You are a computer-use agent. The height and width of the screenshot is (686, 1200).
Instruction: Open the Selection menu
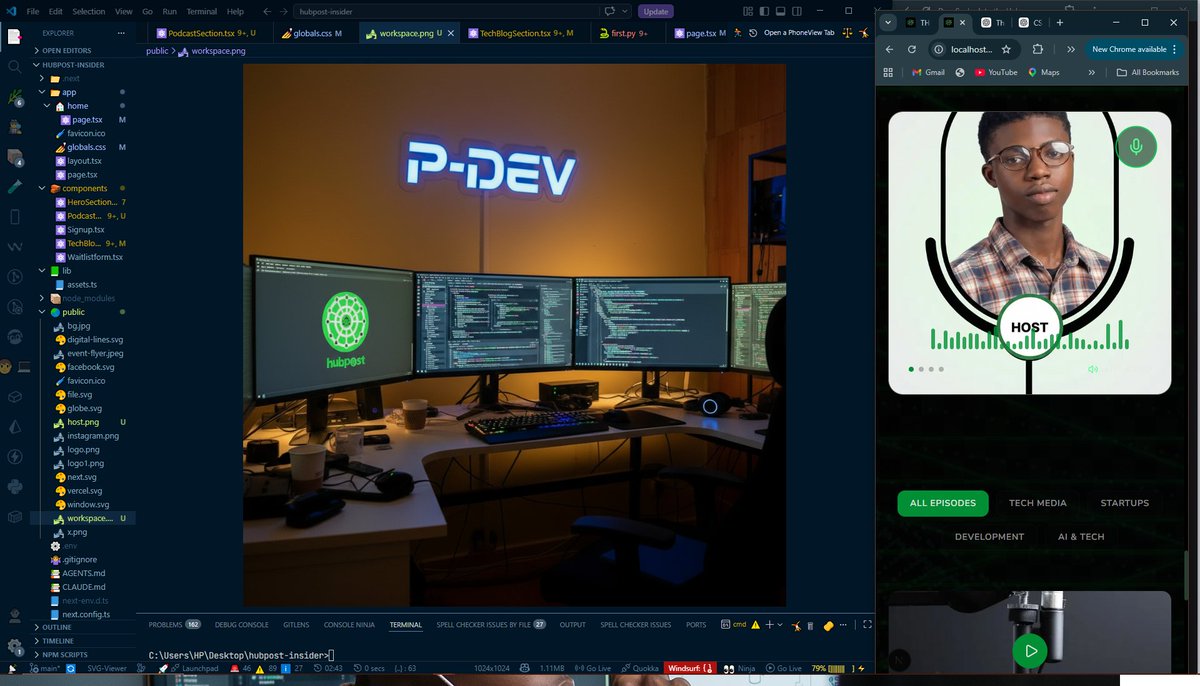(89, 11)
